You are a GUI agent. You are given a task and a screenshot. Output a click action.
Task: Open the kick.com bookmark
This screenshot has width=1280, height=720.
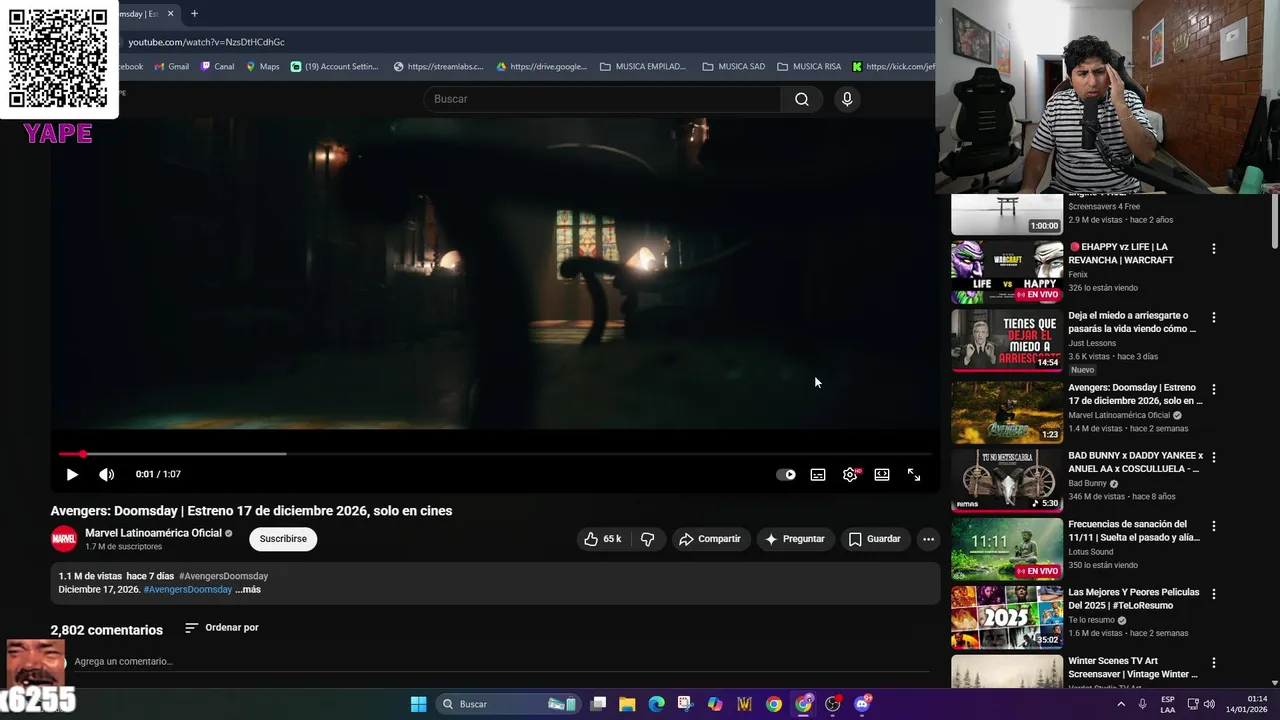(893, 67)
